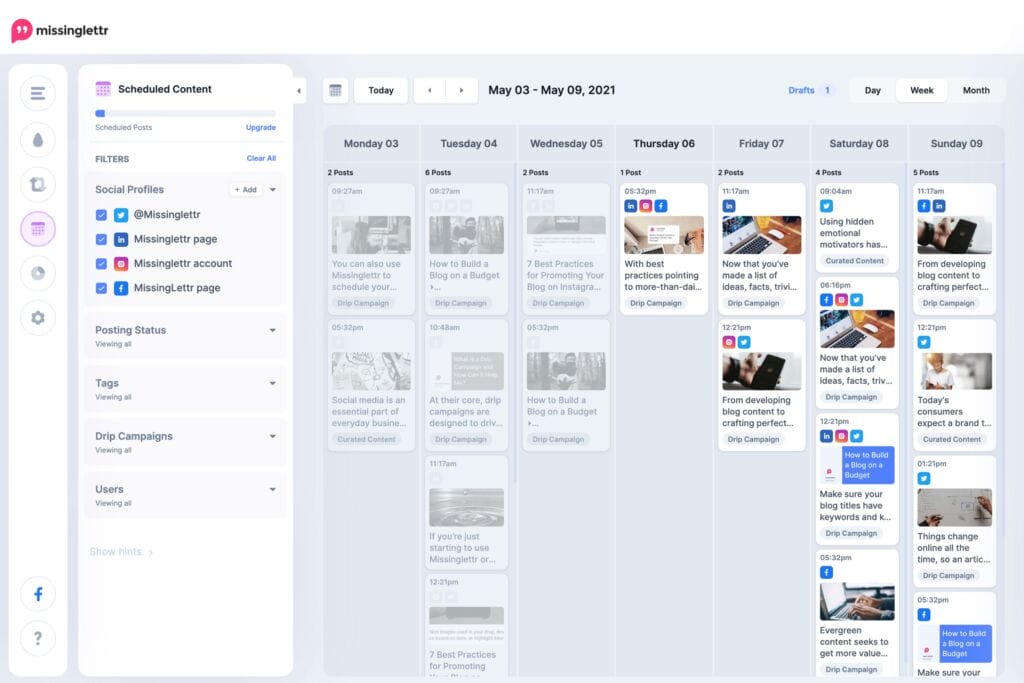Click Instagram icon on Friday 12:21pm post
The image size is (1024, 683).
tap(729, 342)
